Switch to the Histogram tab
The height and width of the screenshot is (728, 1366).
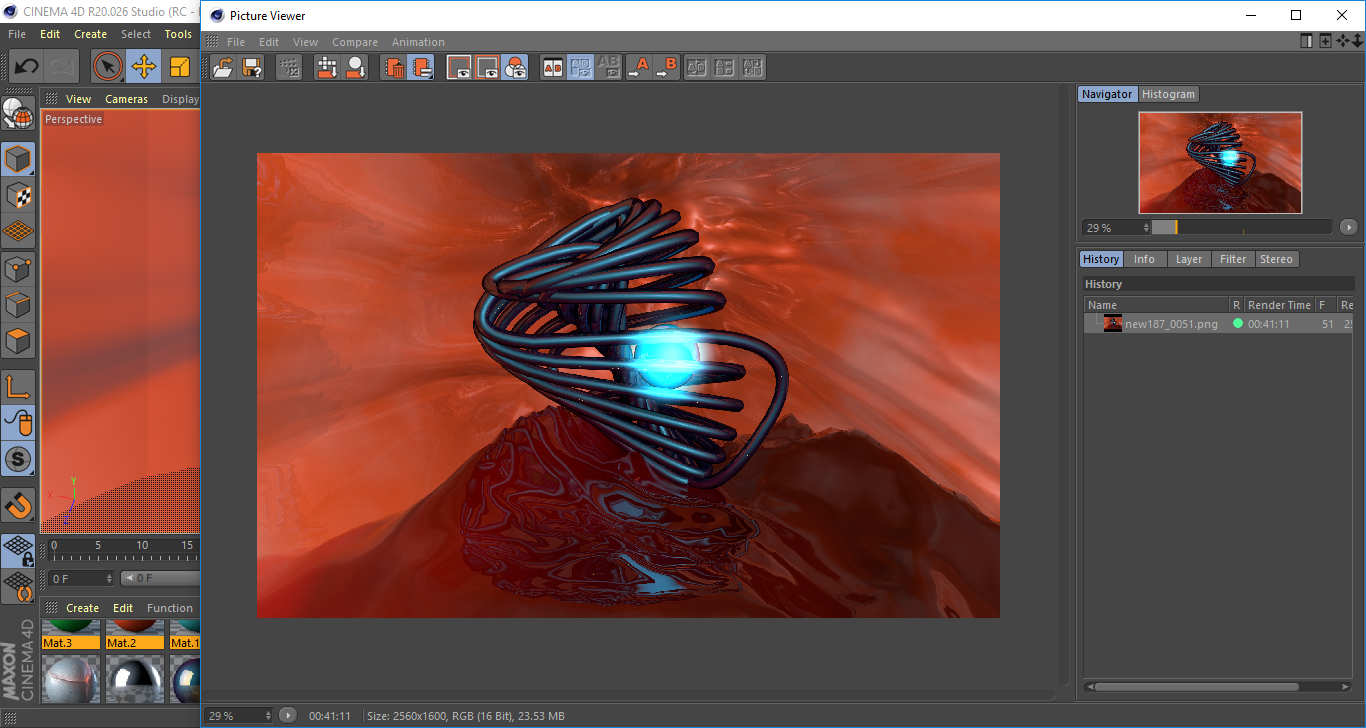coord(1168,94)
